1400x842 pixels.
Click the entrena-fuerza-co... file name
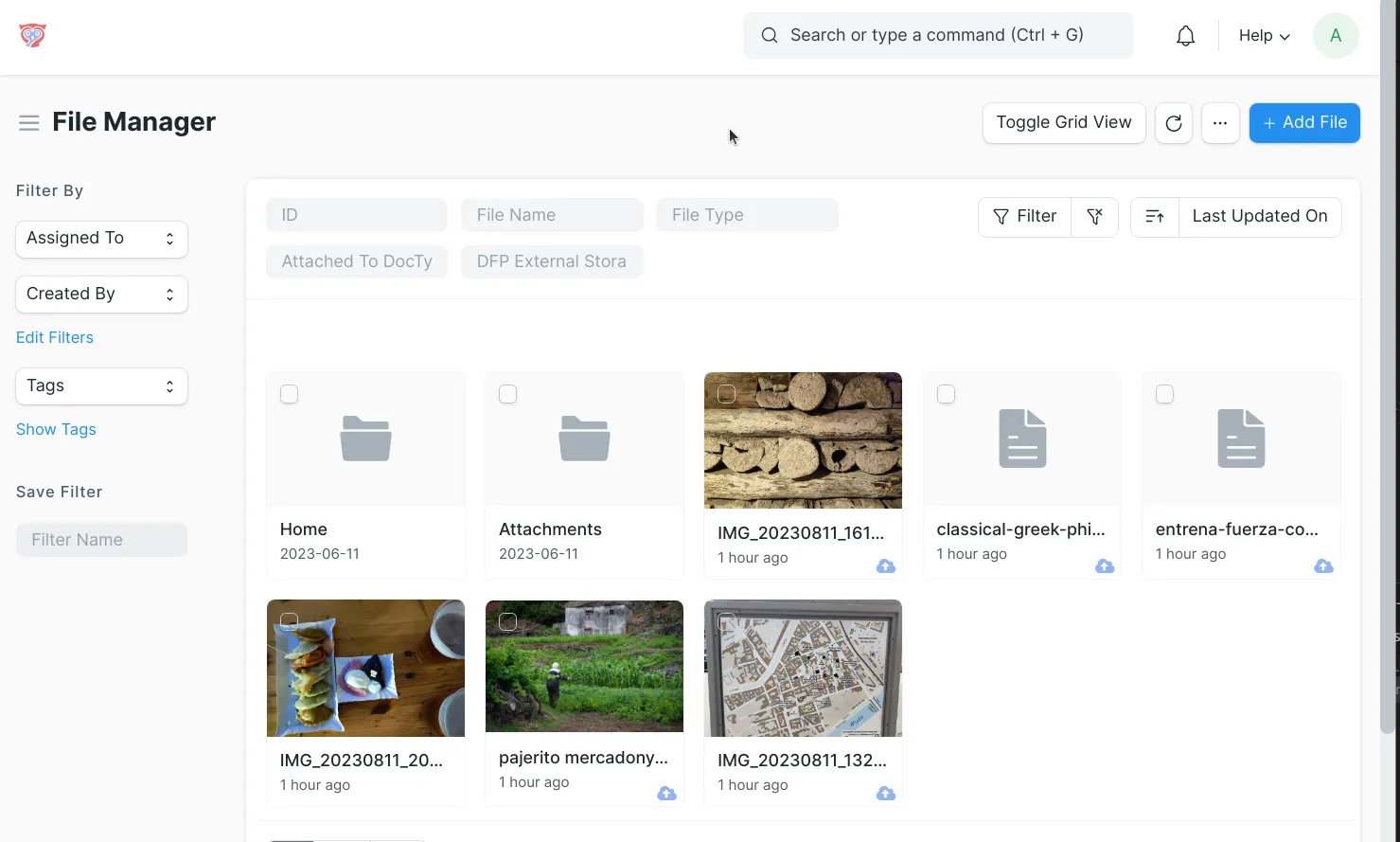1237,529
